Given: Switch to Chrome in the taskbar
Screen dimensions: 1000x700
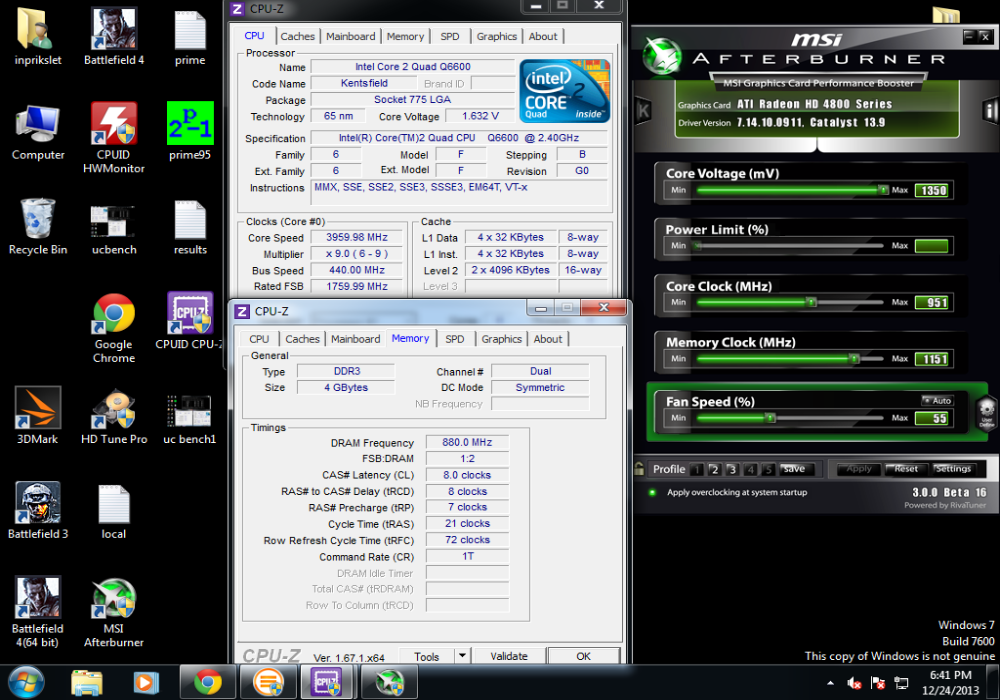Looking at the screenshot, I should click(207, 683).
